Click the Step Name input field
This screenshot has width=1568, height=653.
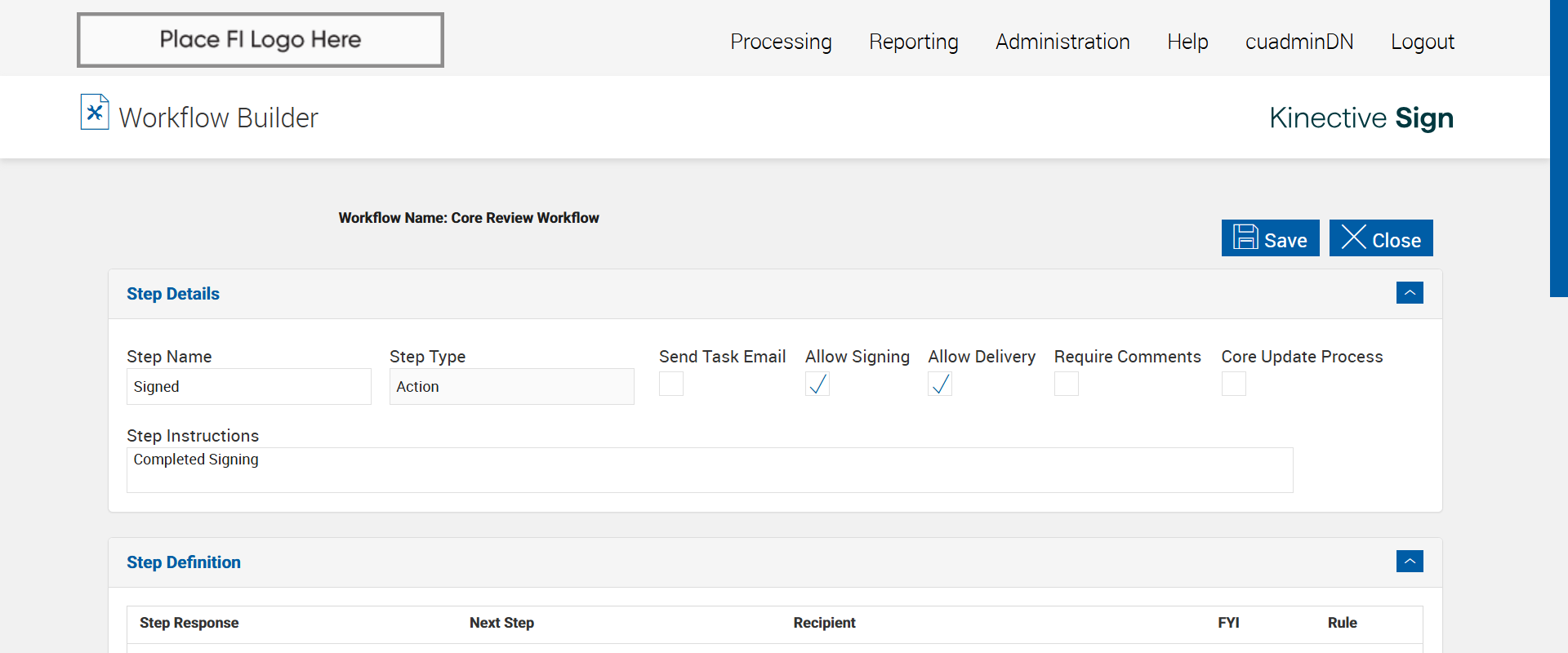[249, 387]
